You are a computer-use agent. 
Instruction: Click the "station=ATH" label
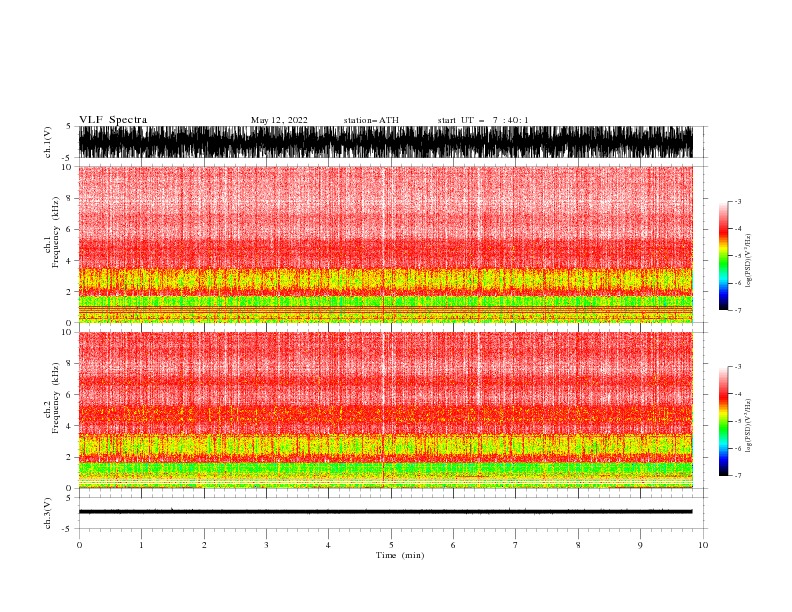[x=371, y=120]
